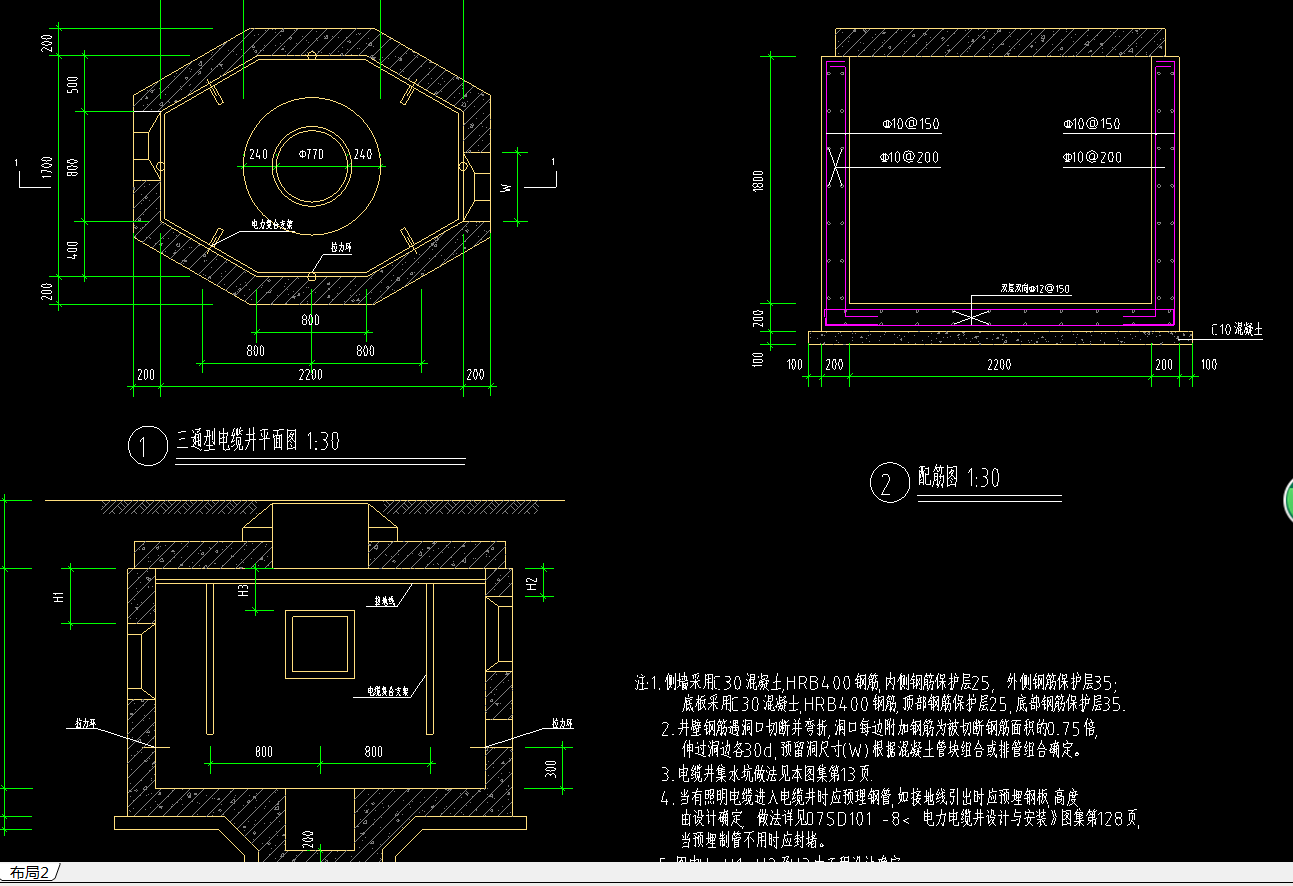Select the H2 dimension label
Image resolution: width=1293 pixels, height=886 pixels.
[x=533, y=582]
